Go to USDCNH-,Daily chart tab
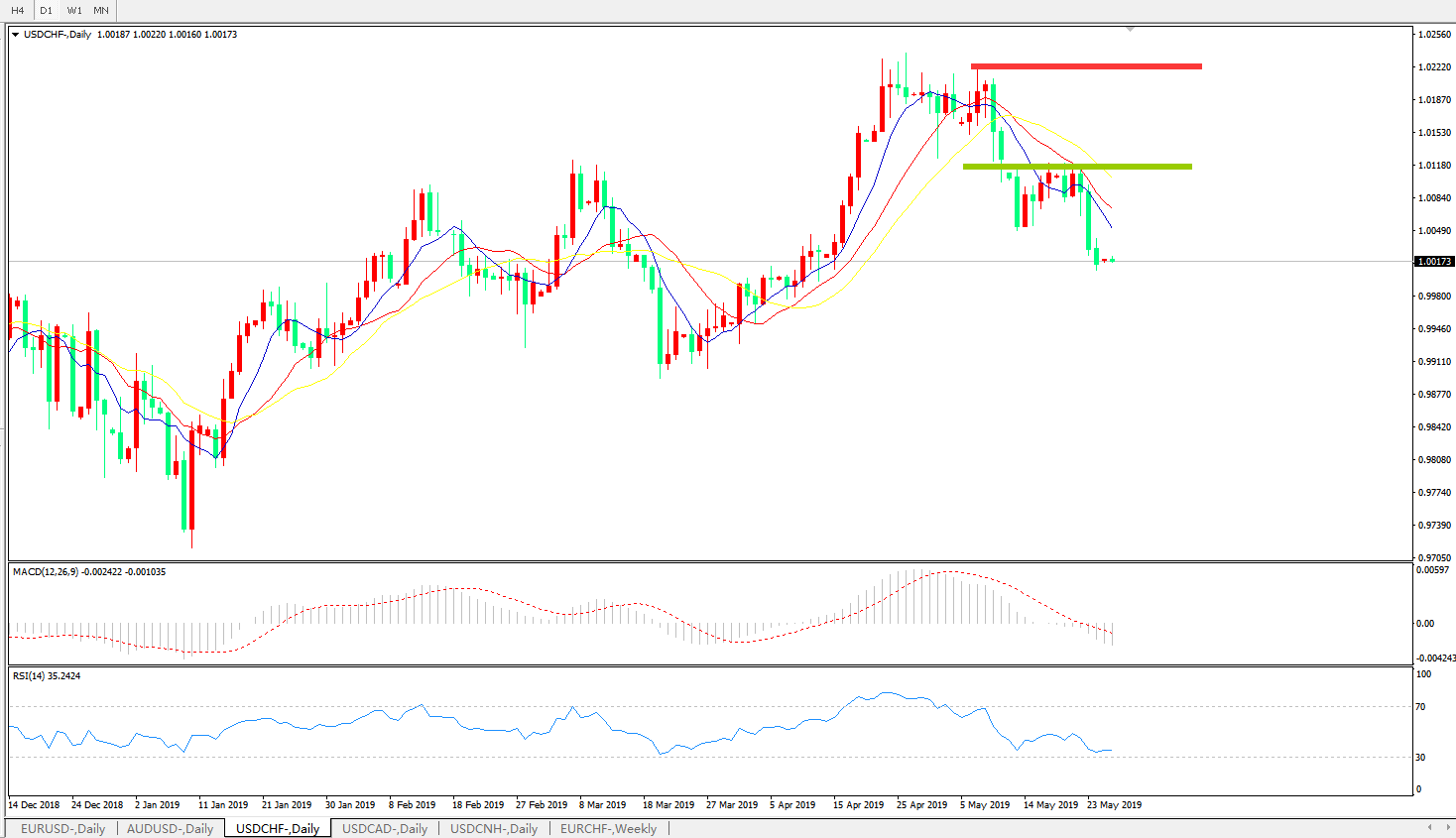The image size is (1456, 838). click(x=494, y=828)
